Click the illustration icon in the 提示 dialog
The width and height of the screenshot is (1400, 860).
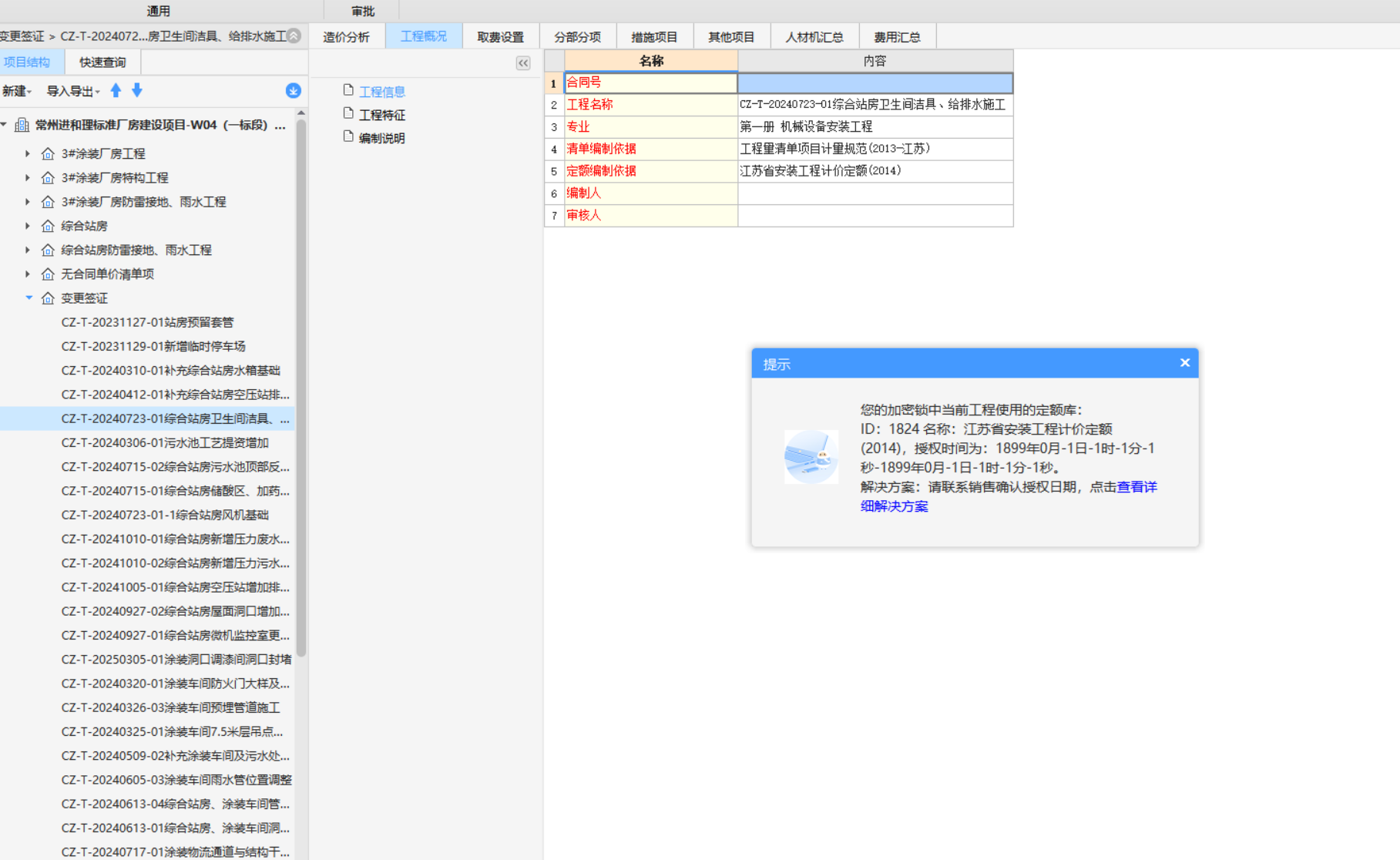[x=811, y=457]
